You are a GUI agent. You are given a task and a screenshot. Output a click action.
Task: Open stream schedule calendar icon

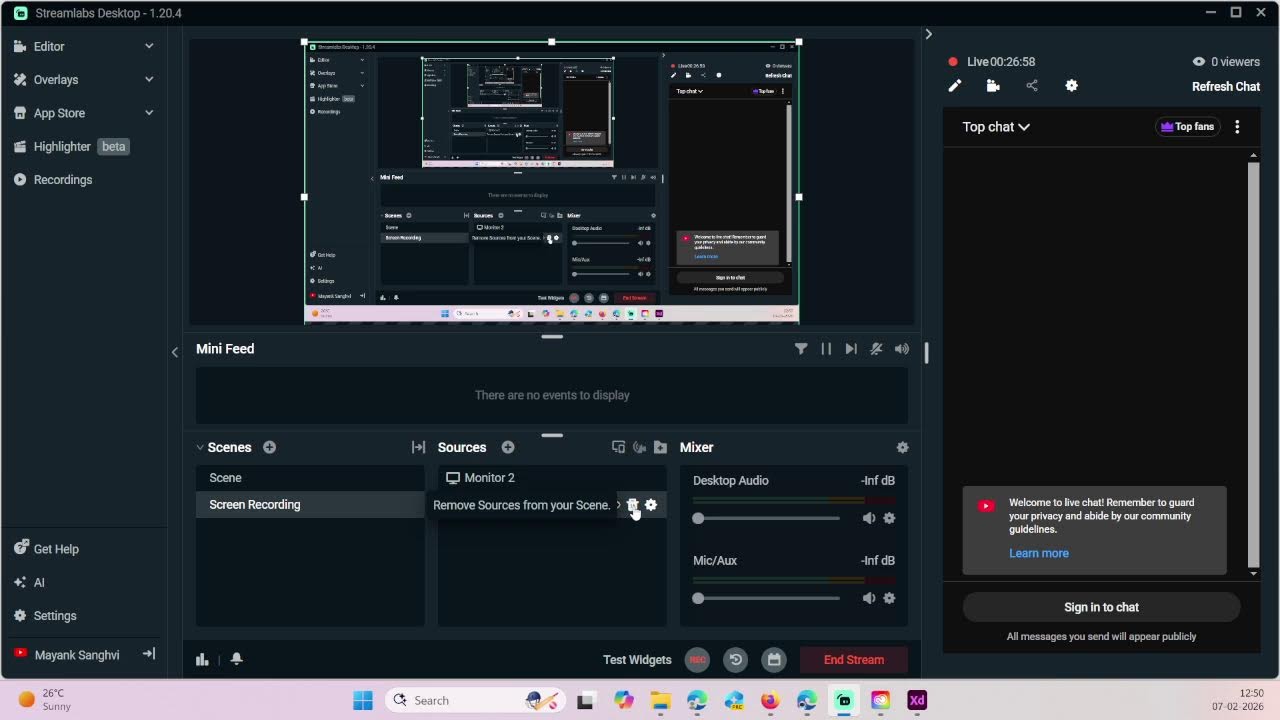[773, 660]
